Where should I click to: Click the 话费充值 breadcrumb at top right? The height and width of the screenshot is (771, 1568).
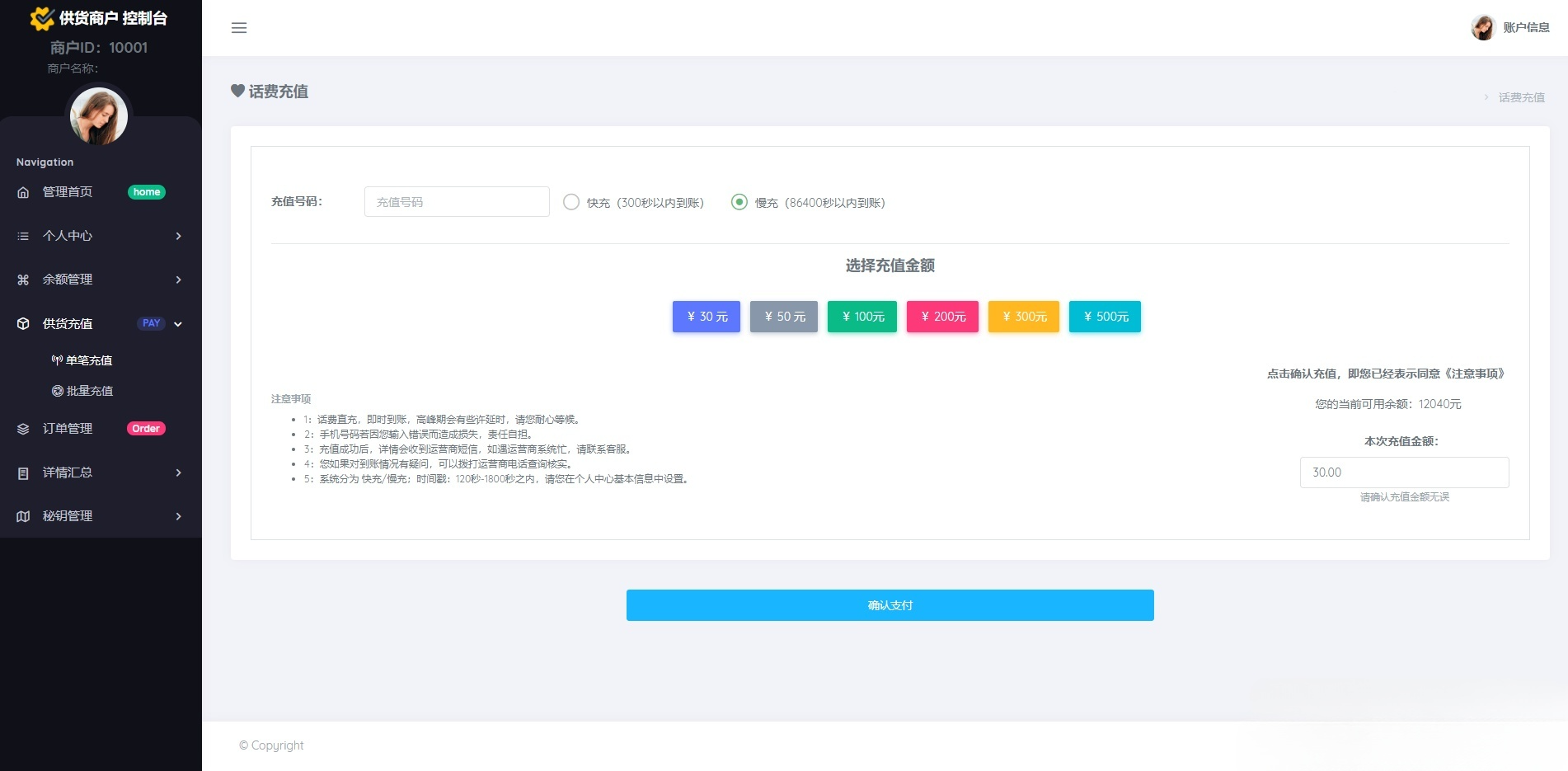point(1523,97)
